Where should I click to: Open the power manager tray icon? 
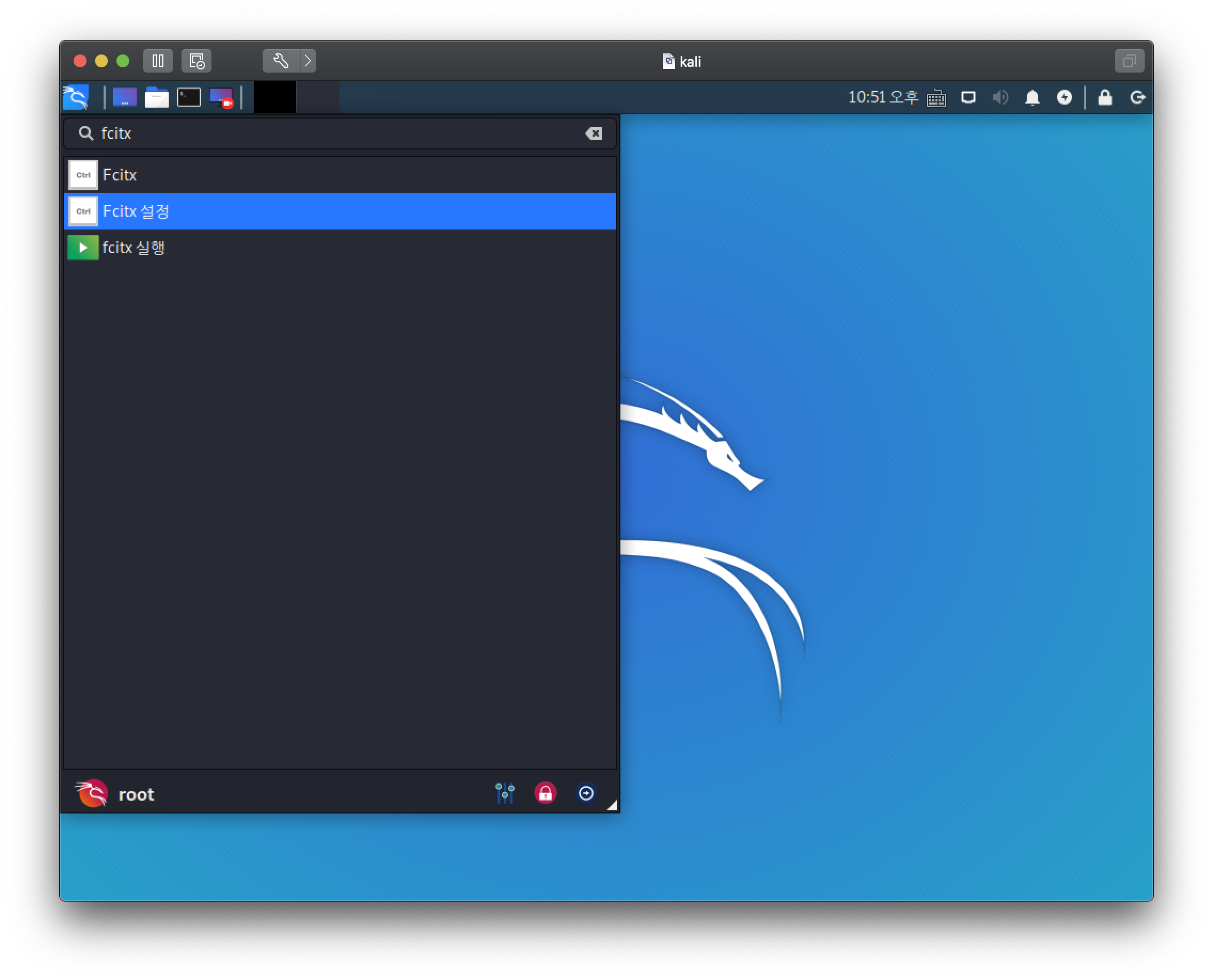1065,97
